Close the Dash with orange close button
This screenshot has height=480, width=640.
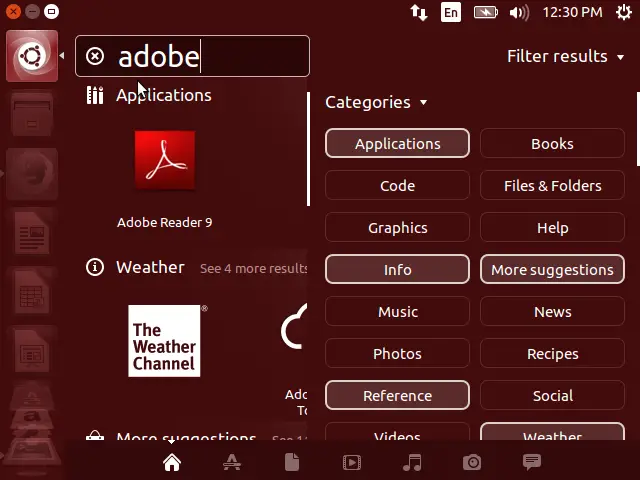coord(13,11)
